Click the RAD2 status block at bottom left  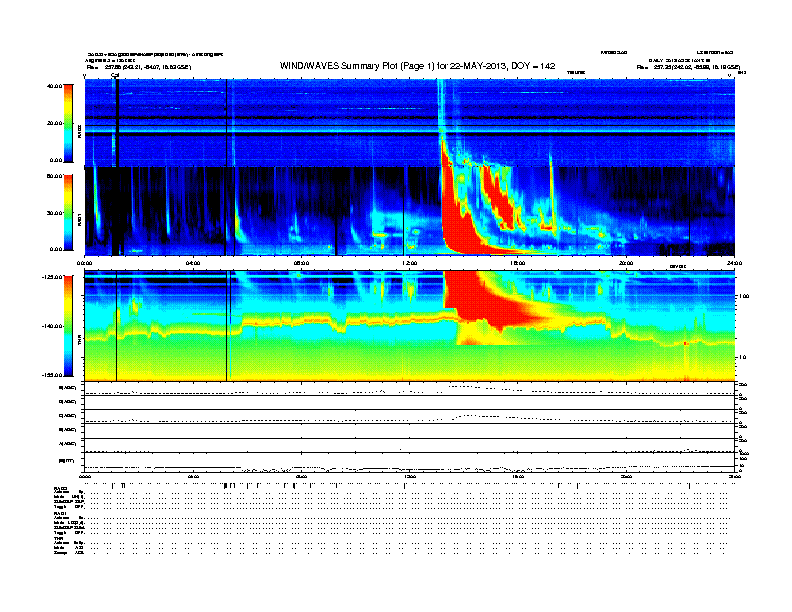(x=70, y=501)
